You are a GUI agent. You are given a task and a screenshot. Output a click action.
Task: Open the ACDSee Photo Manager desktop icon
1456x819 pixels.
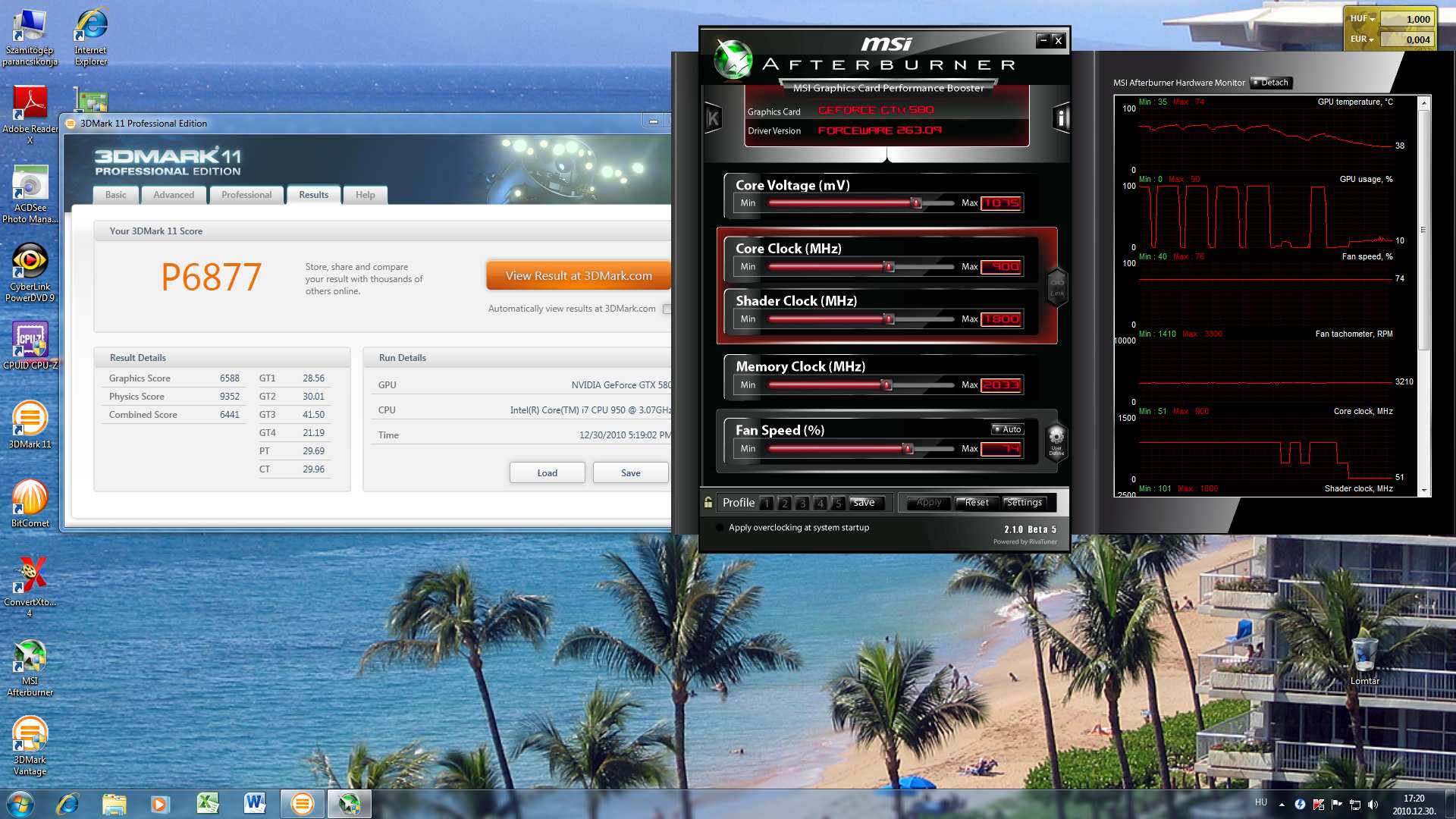(x=30, y=194)
